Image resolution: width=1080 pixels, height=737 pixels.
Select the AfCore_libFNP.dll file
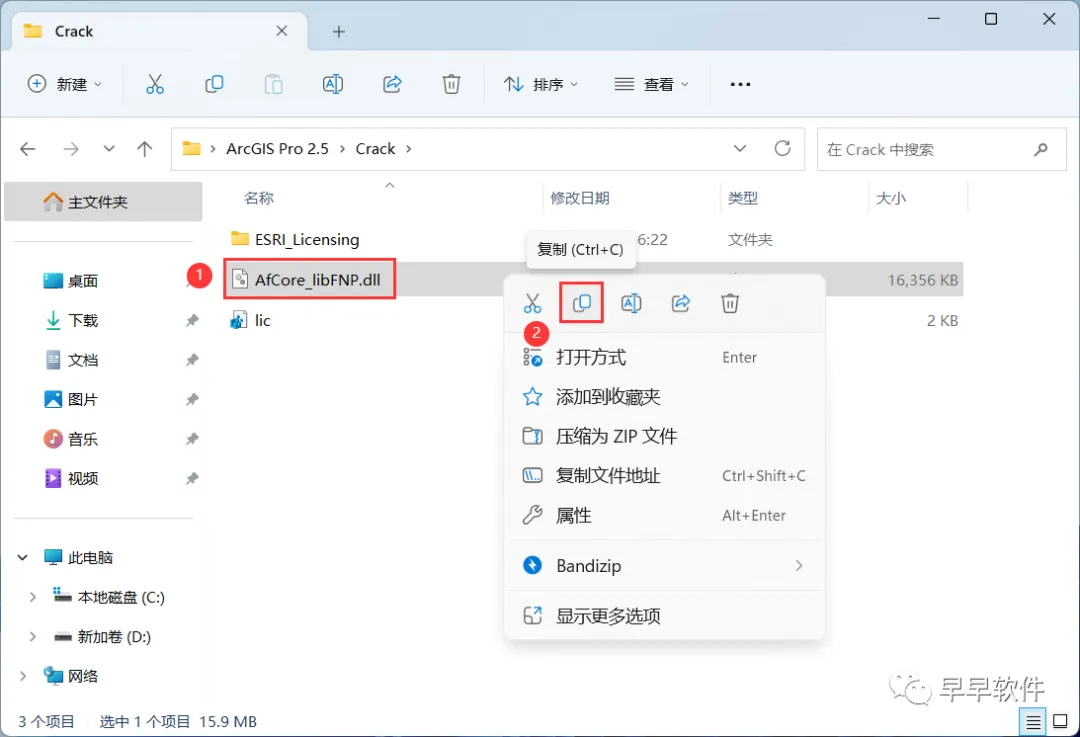click(x=309, y=279)
